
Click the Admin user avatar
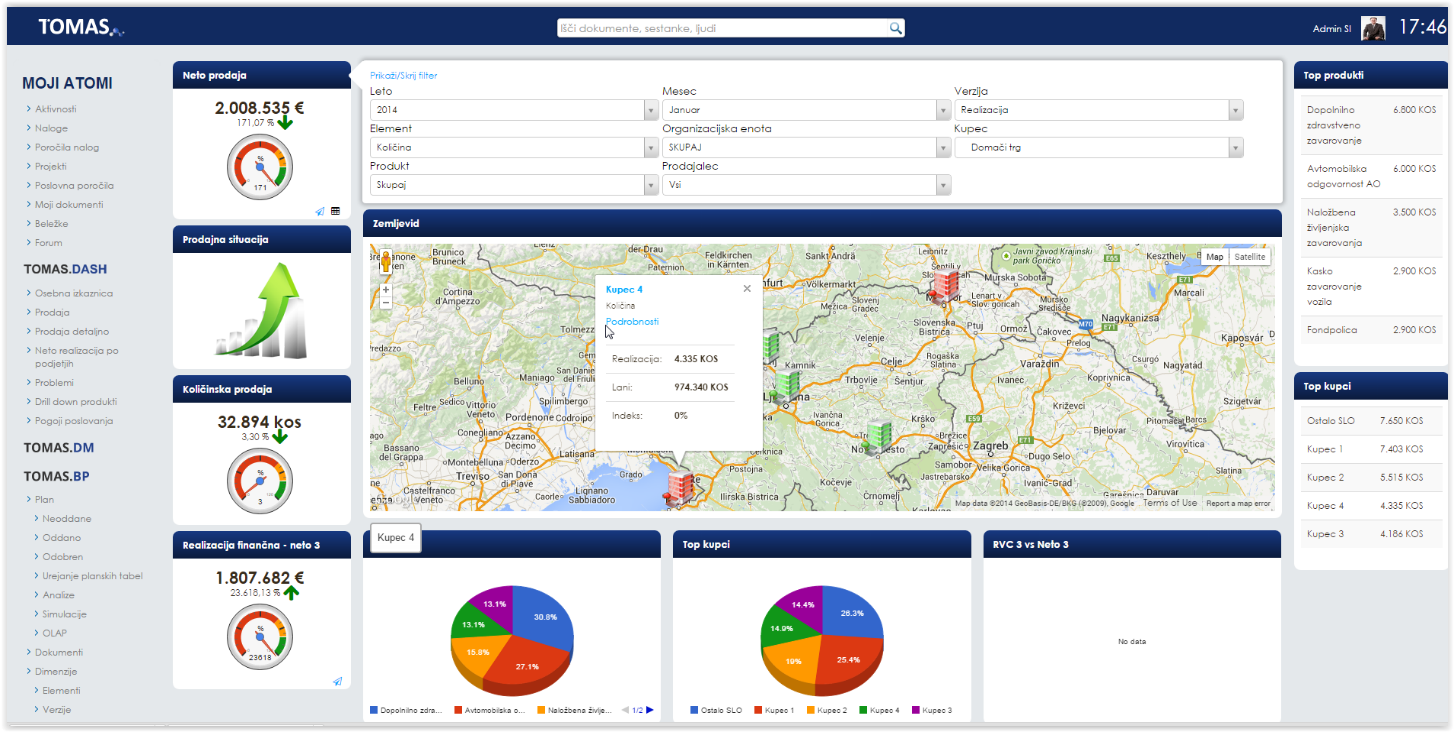coord(1373,28)
